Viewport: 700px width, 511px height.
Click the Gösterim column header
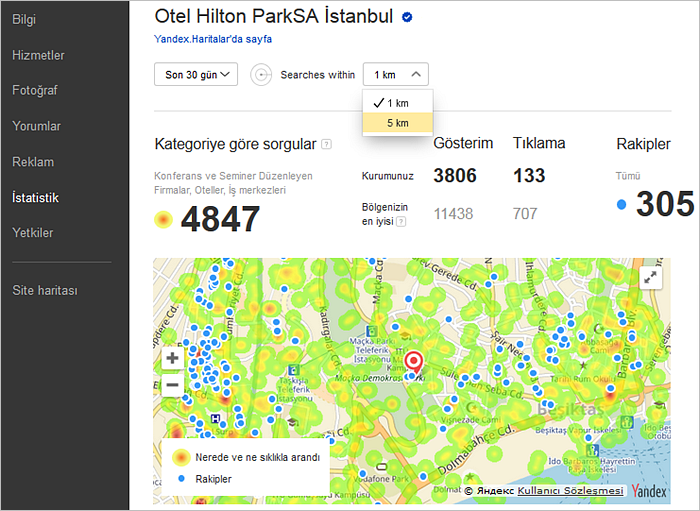[463, 143]
